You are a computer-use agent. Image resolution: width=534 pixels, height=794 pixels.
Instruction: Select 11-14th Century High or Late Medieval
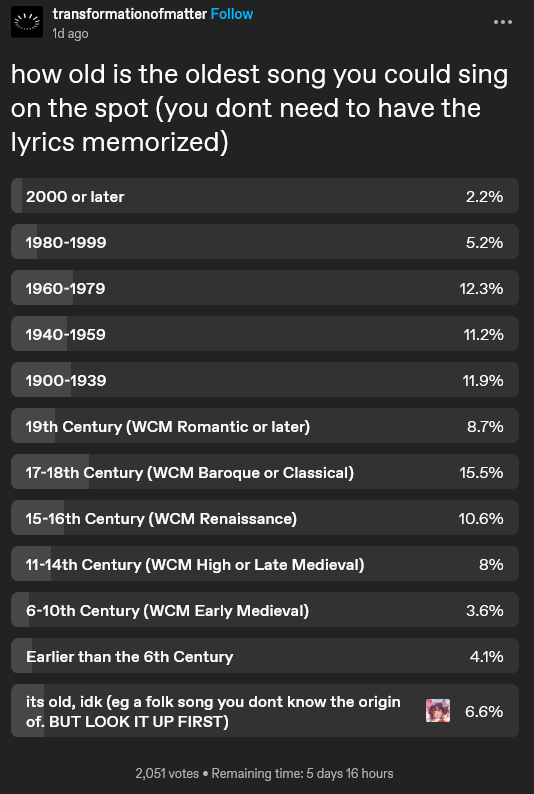[x=265, y=564]
